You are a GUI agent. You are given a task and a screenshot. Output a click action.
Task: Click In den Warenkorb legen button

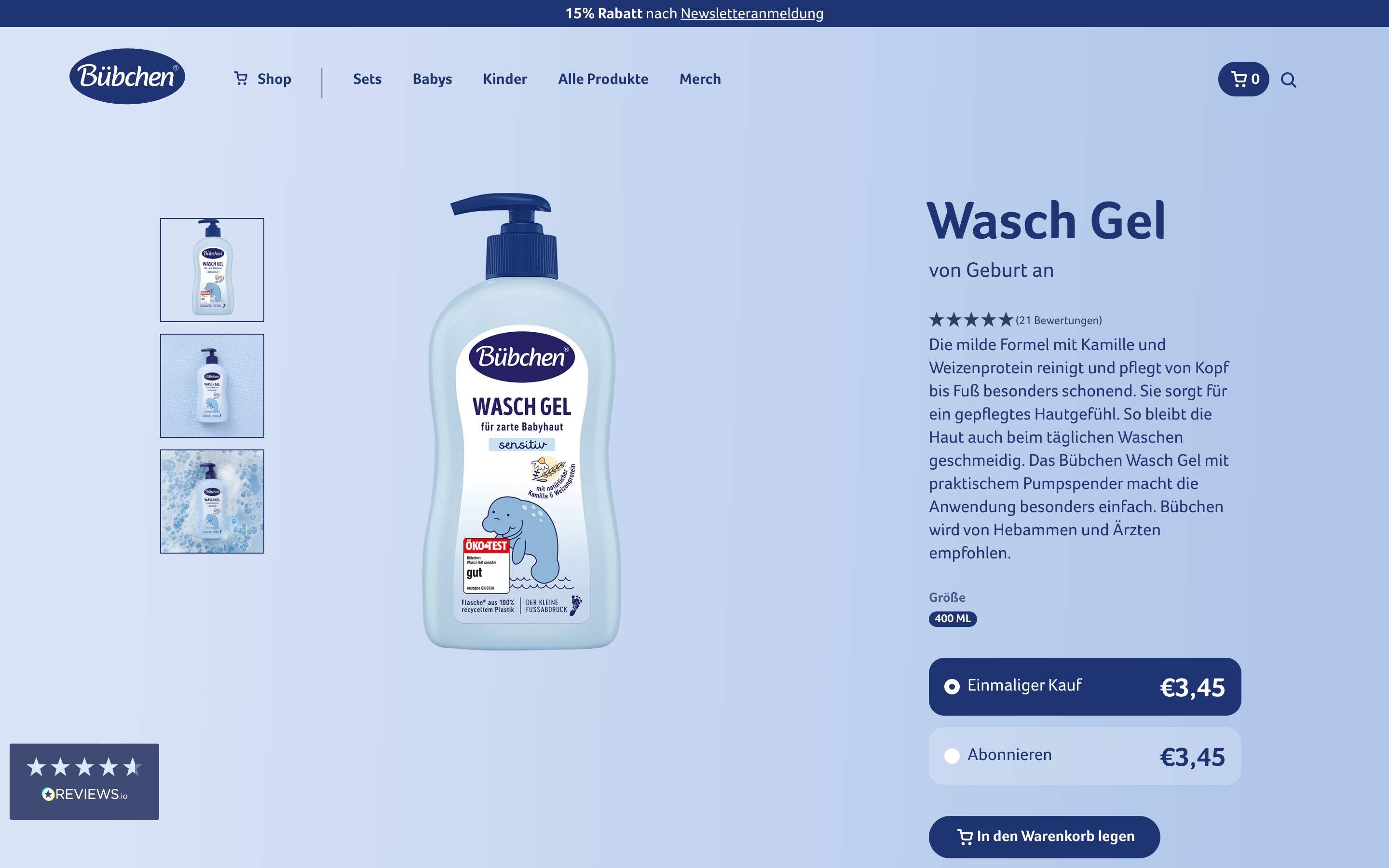1044,837
